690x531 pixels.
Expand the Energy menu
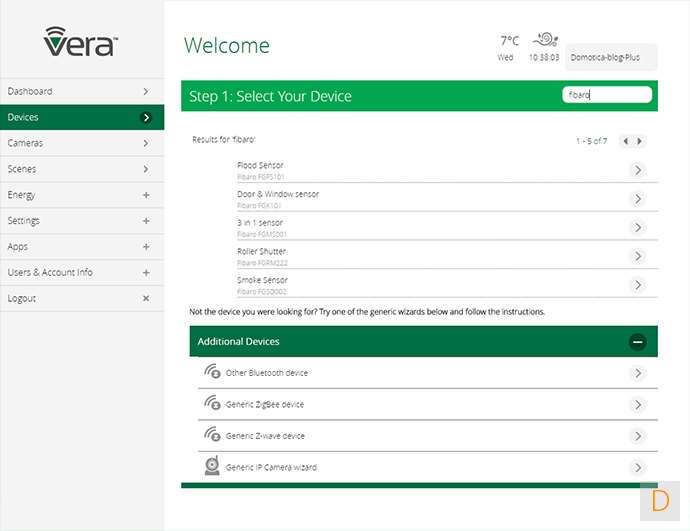point(145,195)
